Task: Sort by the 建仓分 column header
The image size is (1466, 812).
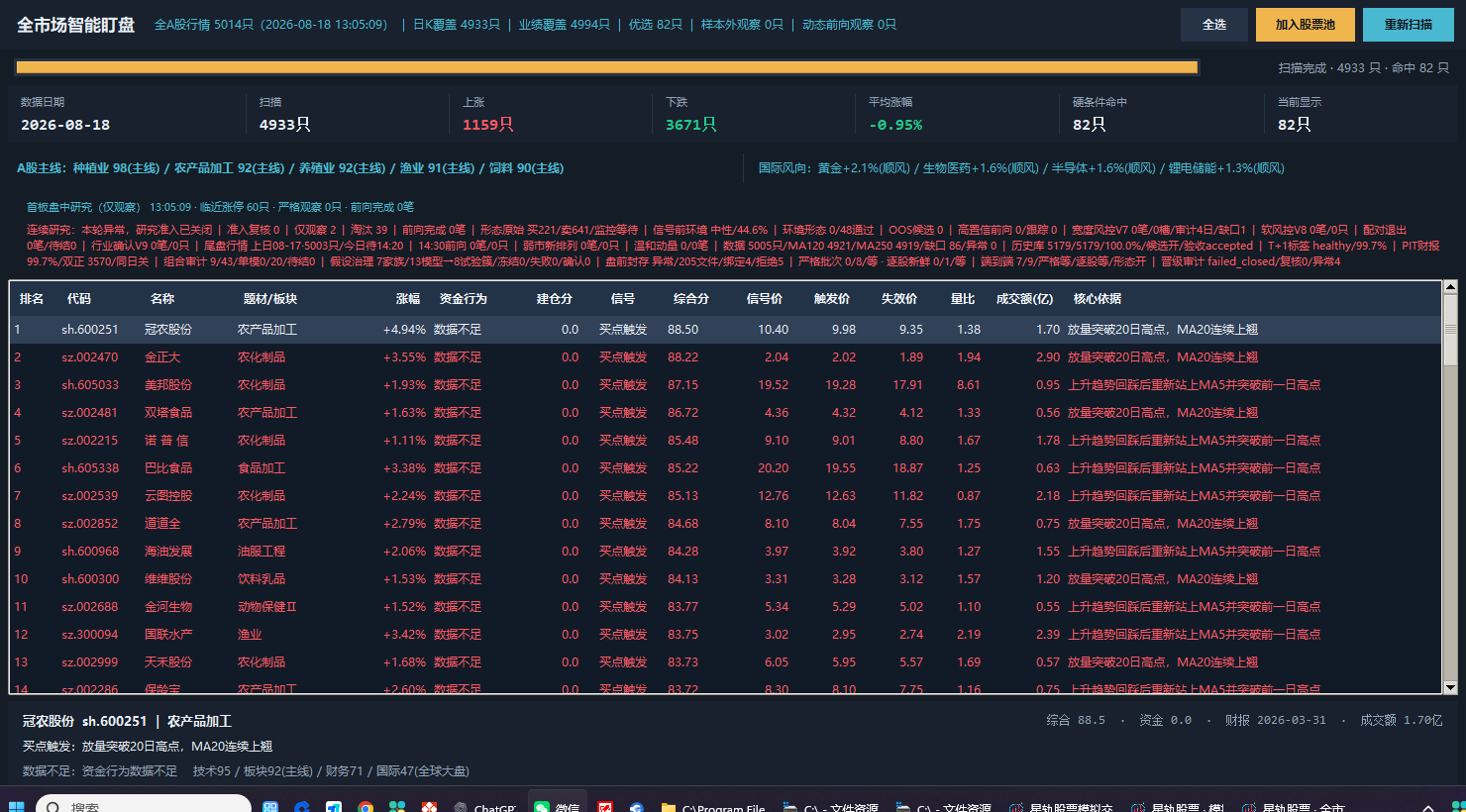Action: [x=554, y=298]
